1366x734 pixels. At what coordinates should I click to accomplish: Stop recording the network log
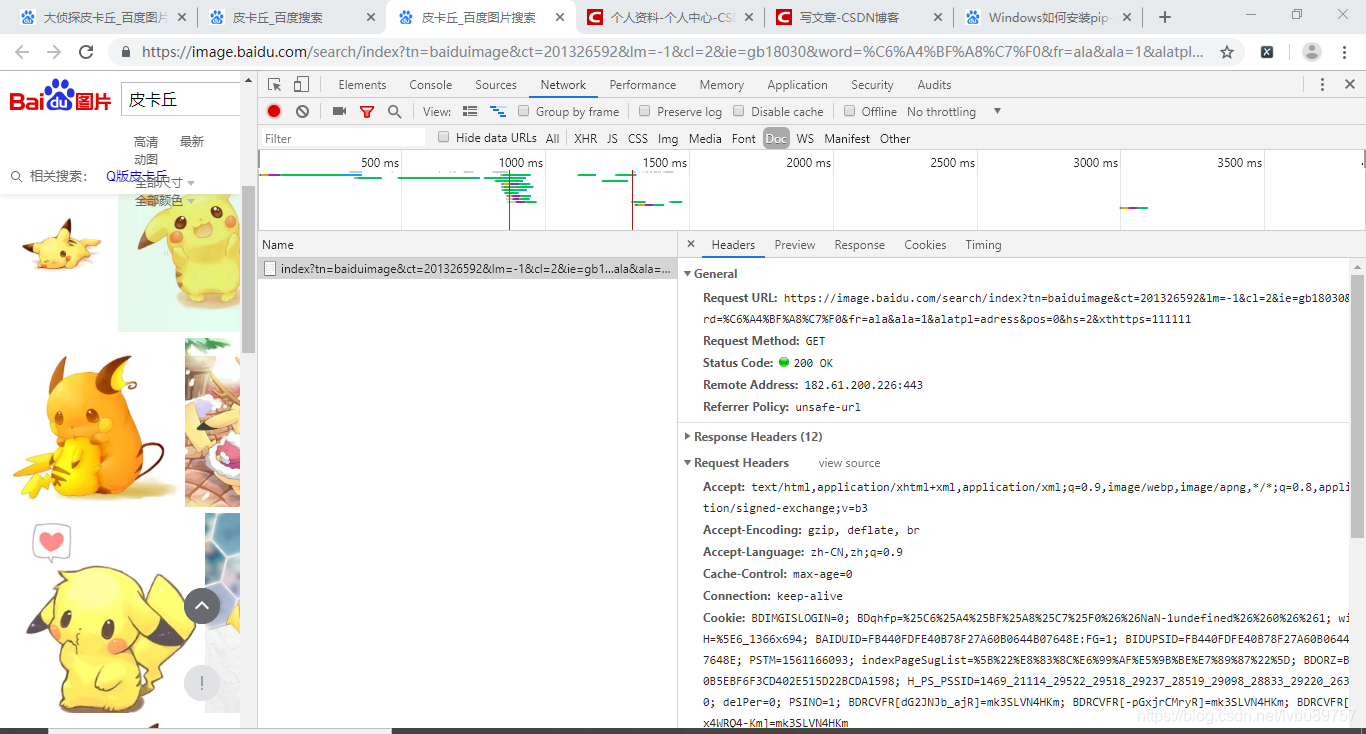tap(274, 111)
